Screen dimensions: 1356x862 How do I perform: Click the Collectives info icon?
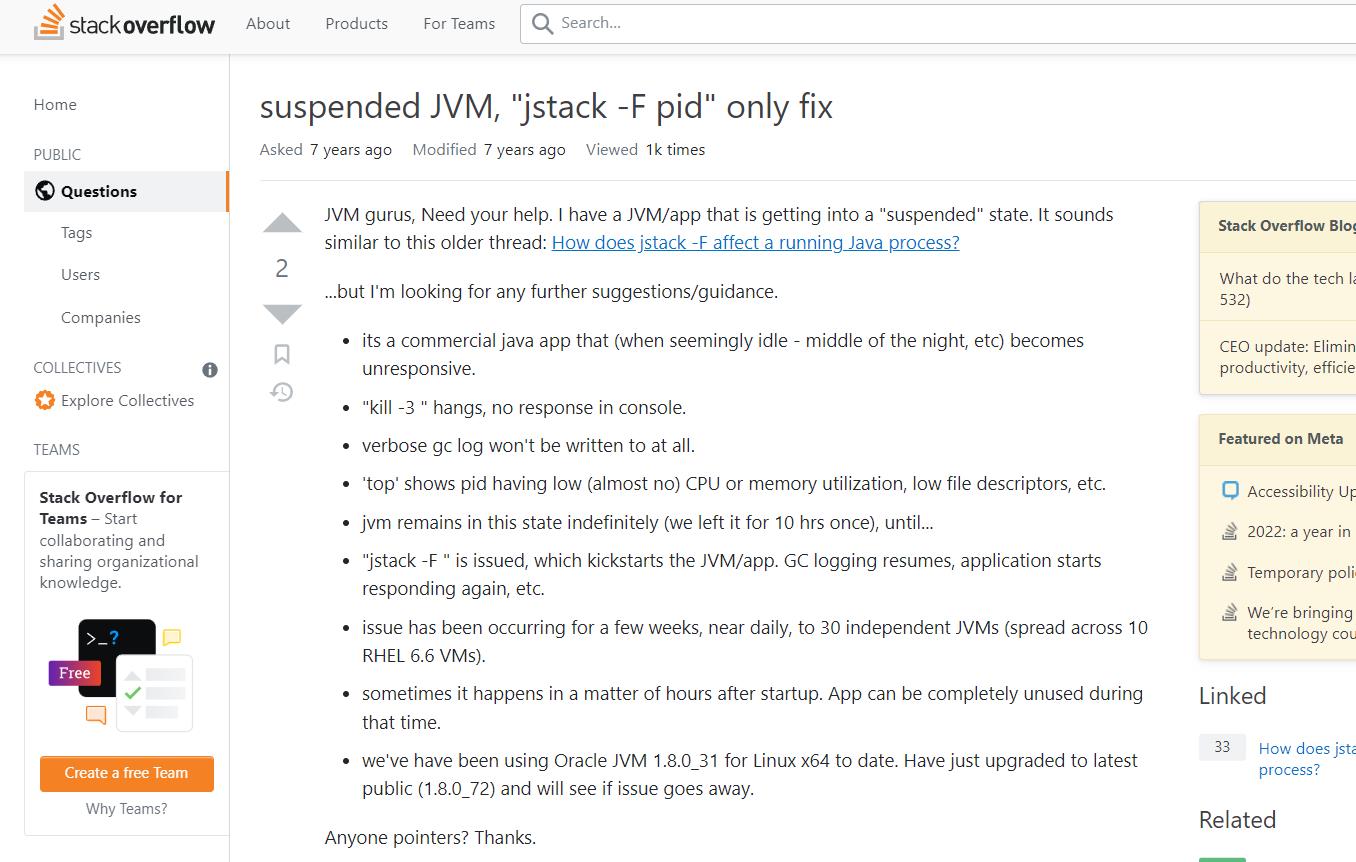pos(210,370)
